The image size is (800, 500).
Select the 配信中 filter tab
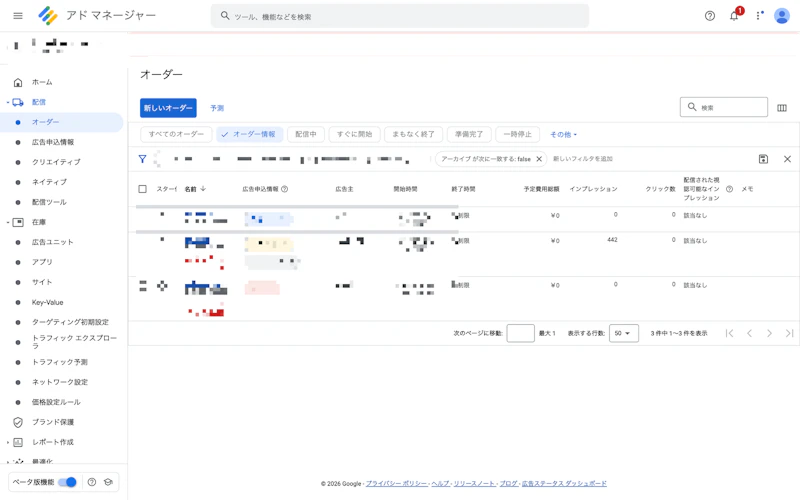tap(306, 134)
